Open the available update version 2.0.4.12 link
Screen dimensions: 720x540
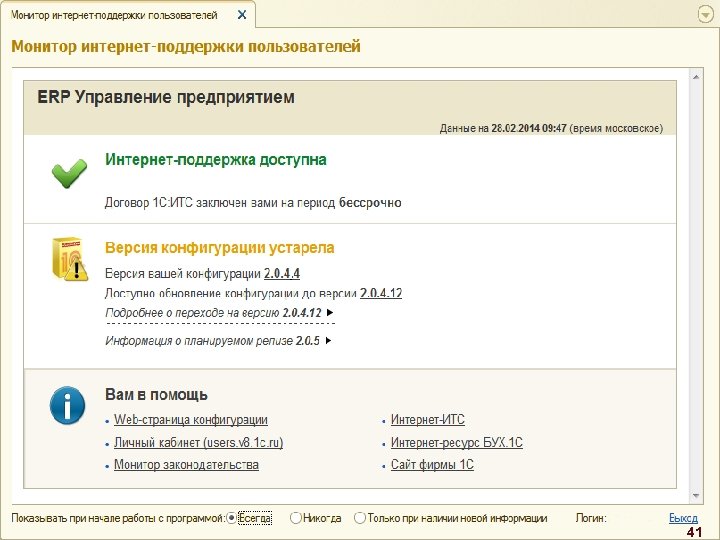[x=381, y=293]
